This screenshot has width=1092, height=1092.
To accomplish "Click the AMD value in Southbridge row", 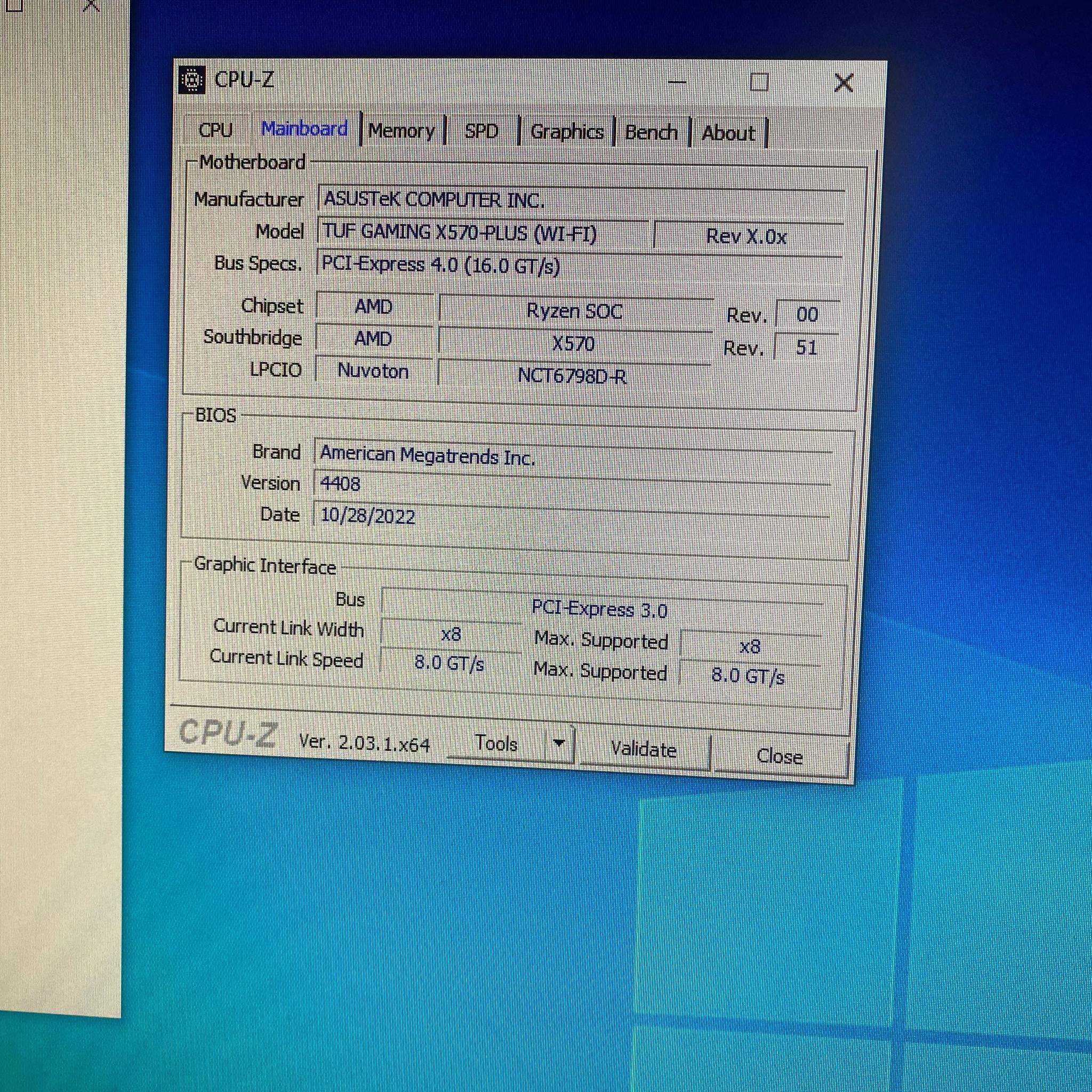I will coord(373,339).
